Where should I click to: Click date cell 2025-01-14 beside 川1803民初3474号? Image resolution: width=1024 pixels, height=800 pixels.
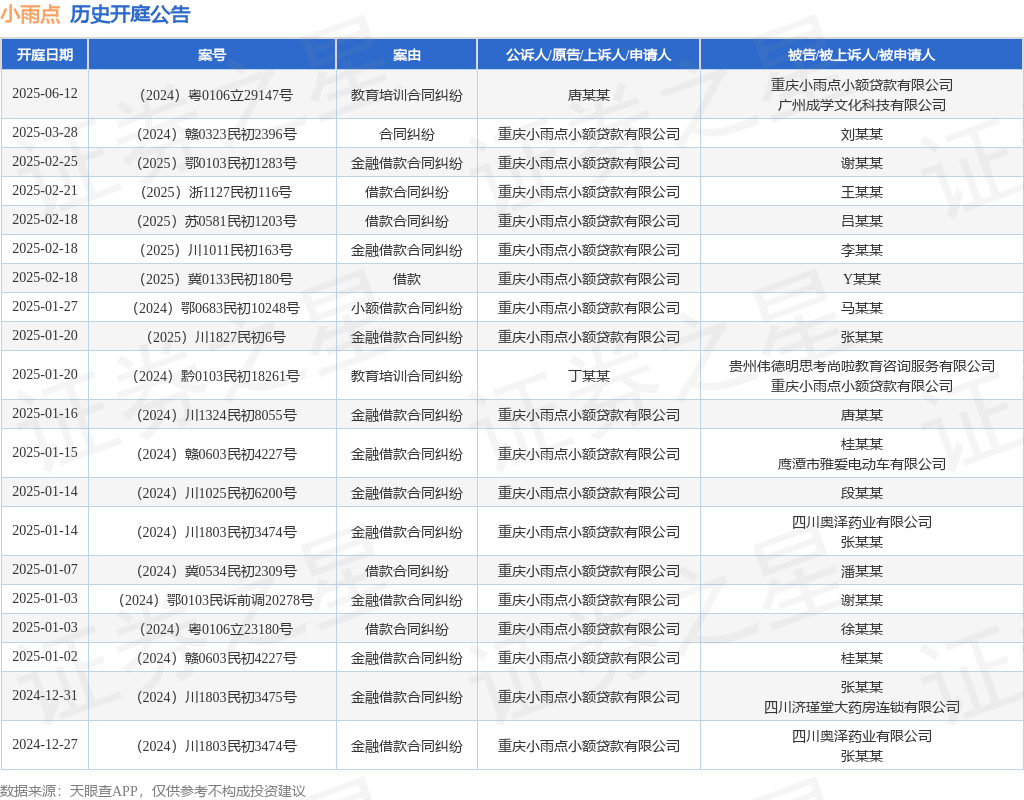(44, 530)
